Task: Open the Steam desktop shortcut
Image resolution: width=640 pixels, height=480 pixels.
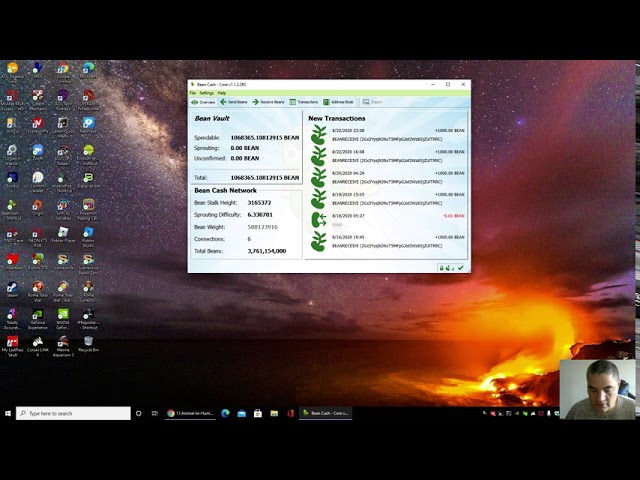Action: pos(12,289)
